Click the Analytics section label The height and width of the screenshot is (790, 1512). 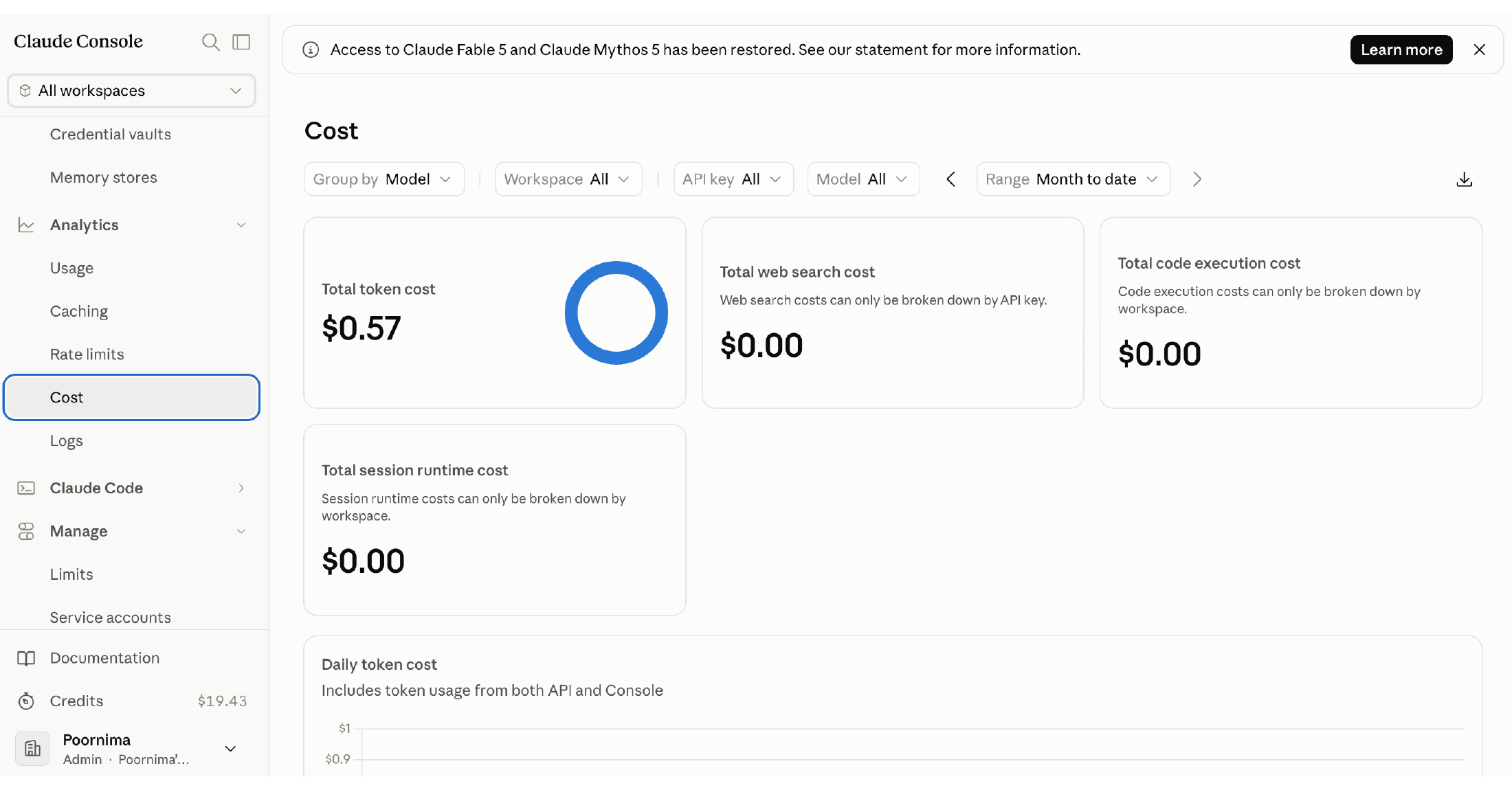pyautogui.click(x=84, y=225)
